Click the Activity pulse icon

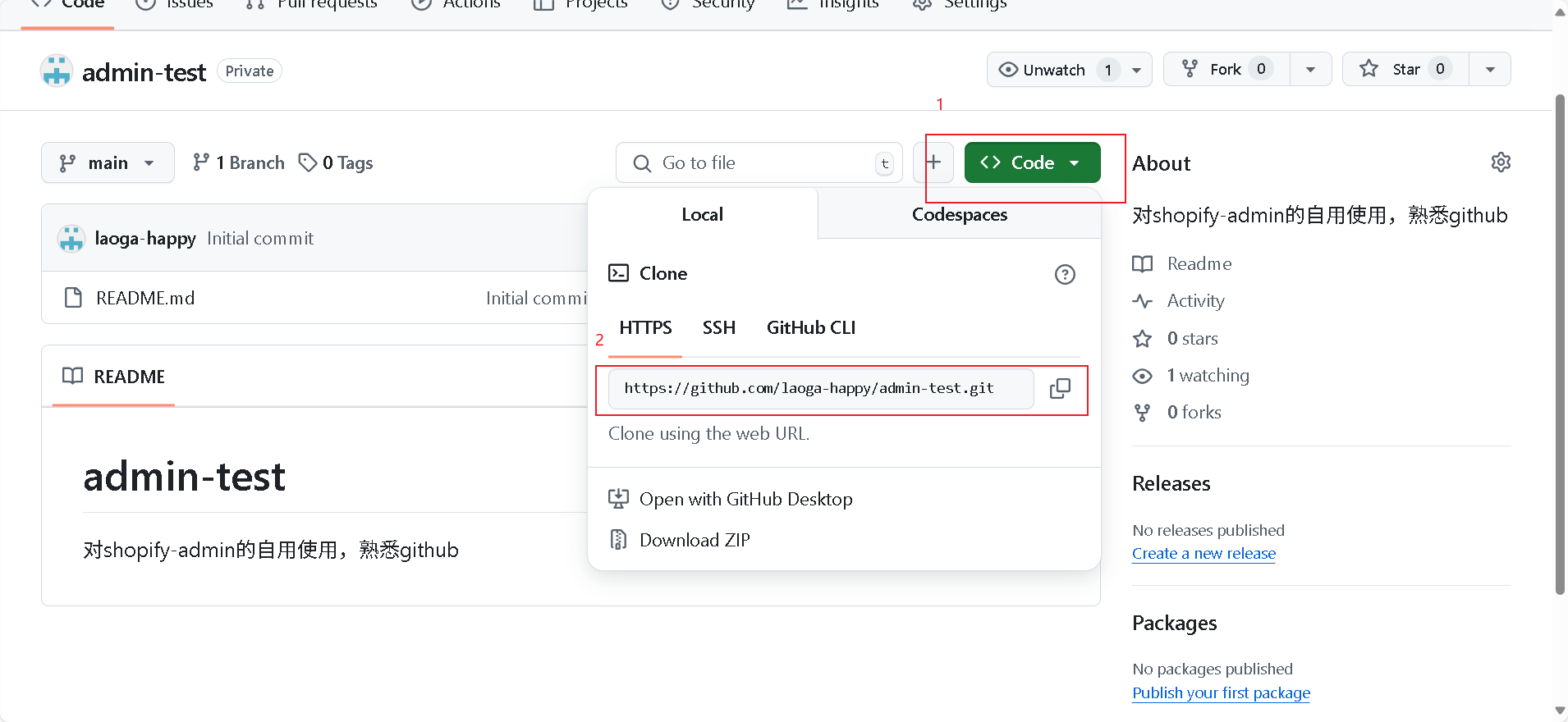[1142, 301]
